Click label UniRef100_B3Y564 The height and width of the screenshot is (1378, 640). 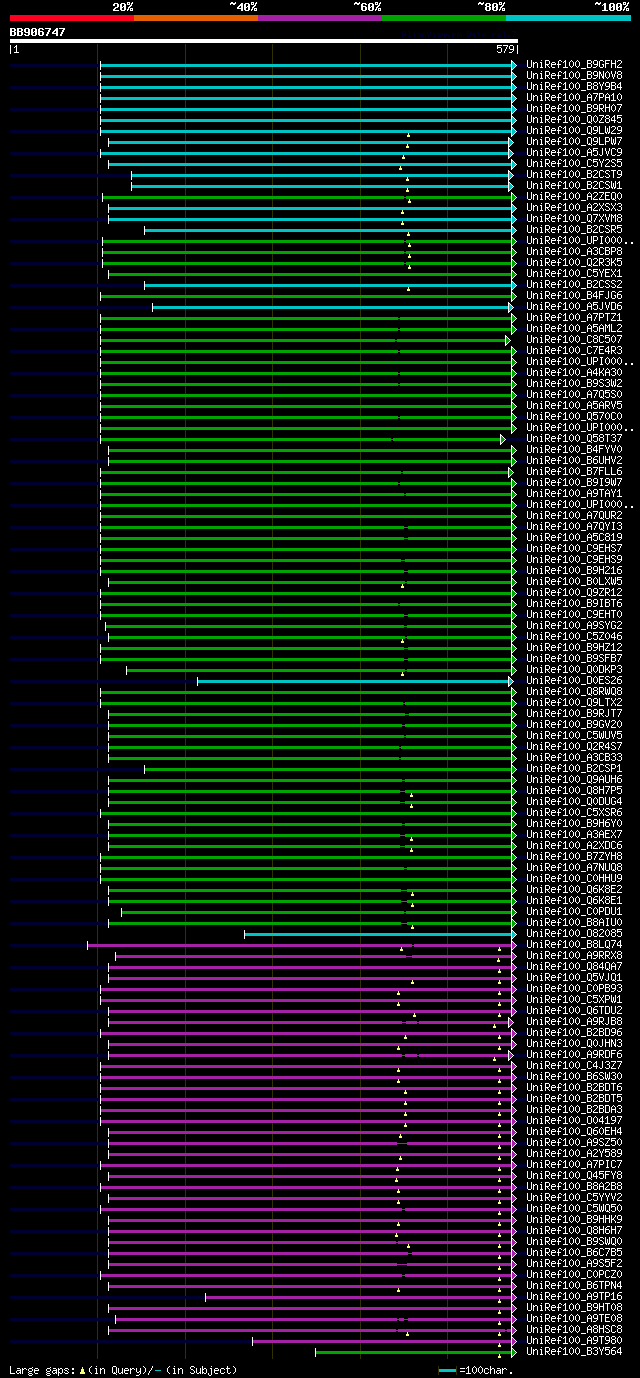574,1351
